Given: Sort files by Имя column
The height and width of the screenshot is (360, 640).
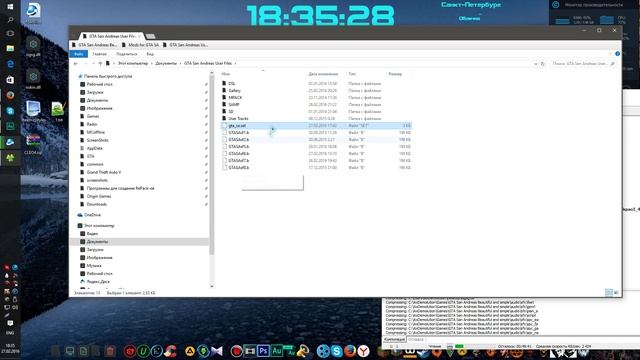Looking at the screenshot, I should 226,74.
